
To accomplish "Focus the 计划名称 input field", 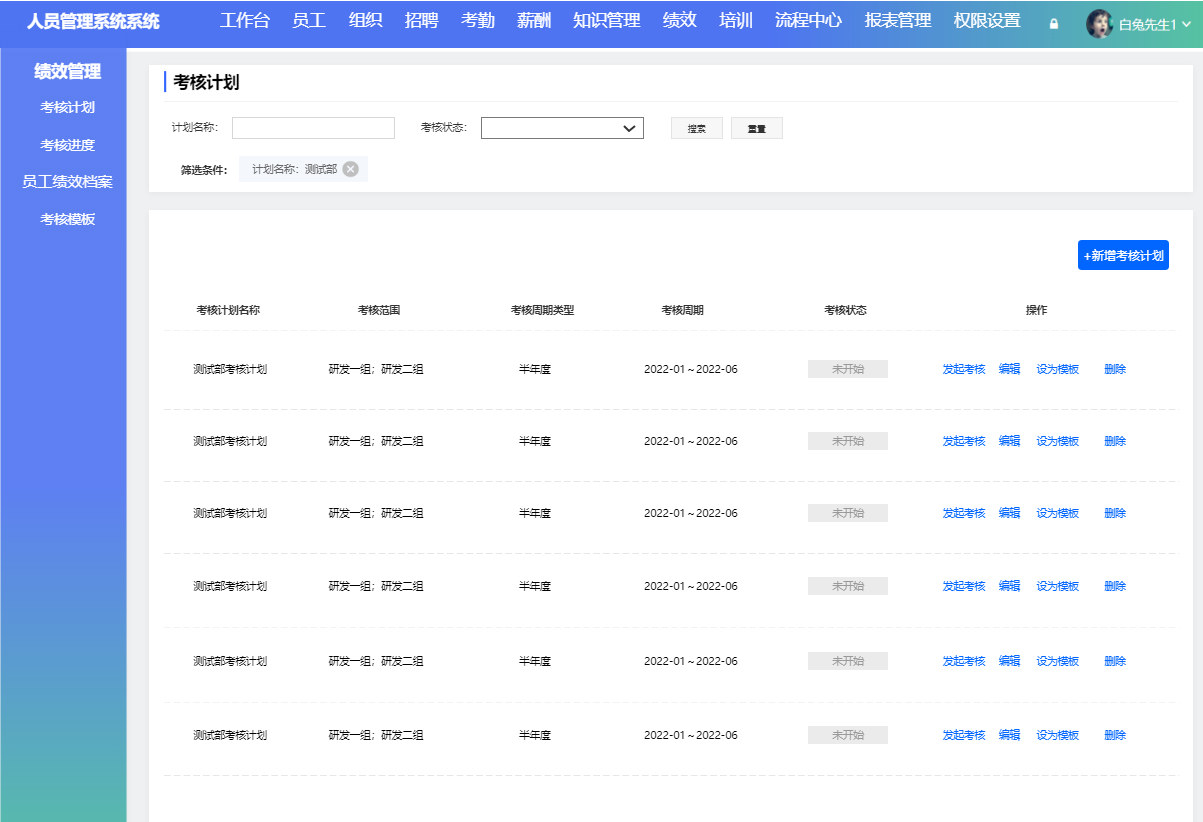I will click(x=313, y=128).
